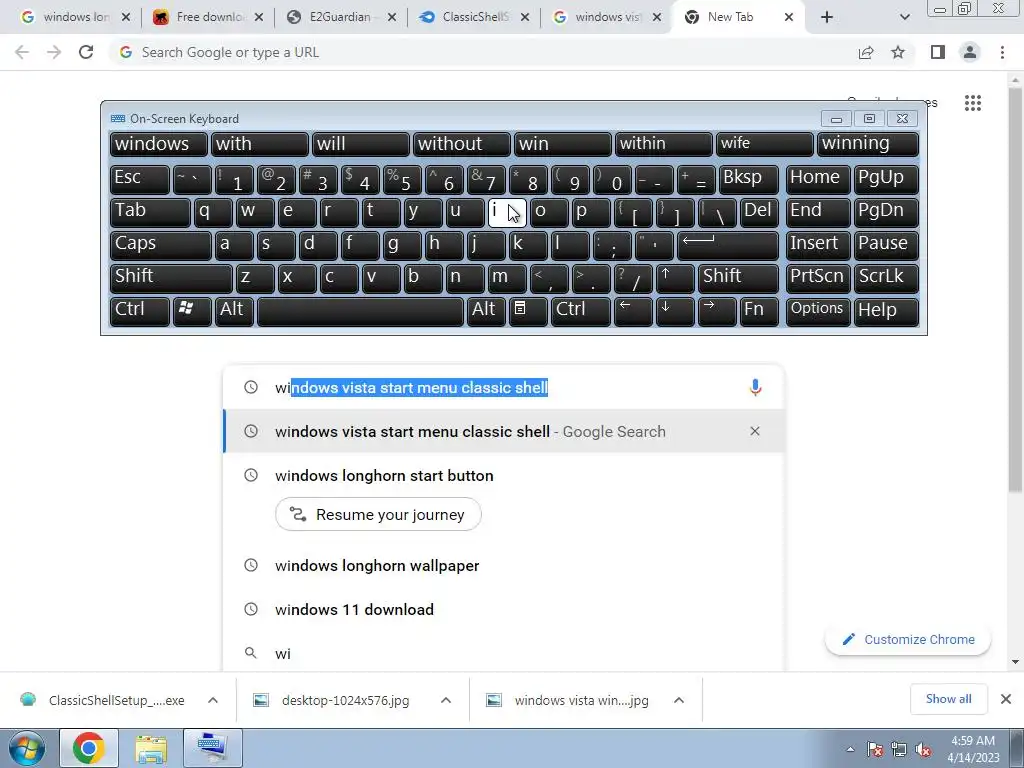Toggle the left Shift key
This screenshot has height=768, width=1024.
click(x=171, y=277)
